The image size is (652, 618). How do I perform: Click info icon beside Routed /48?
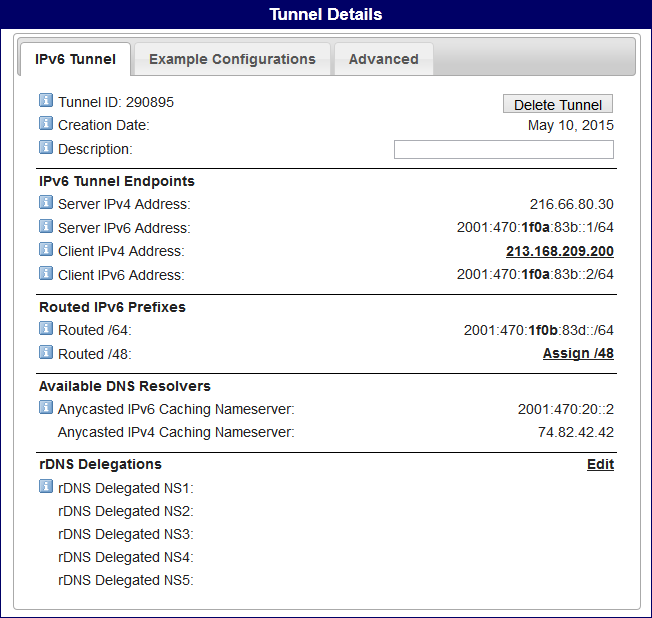(46, 352)
